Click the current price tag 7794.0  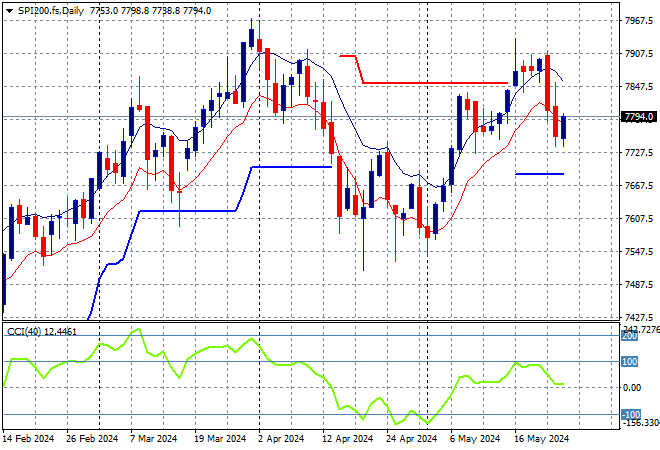638,118
